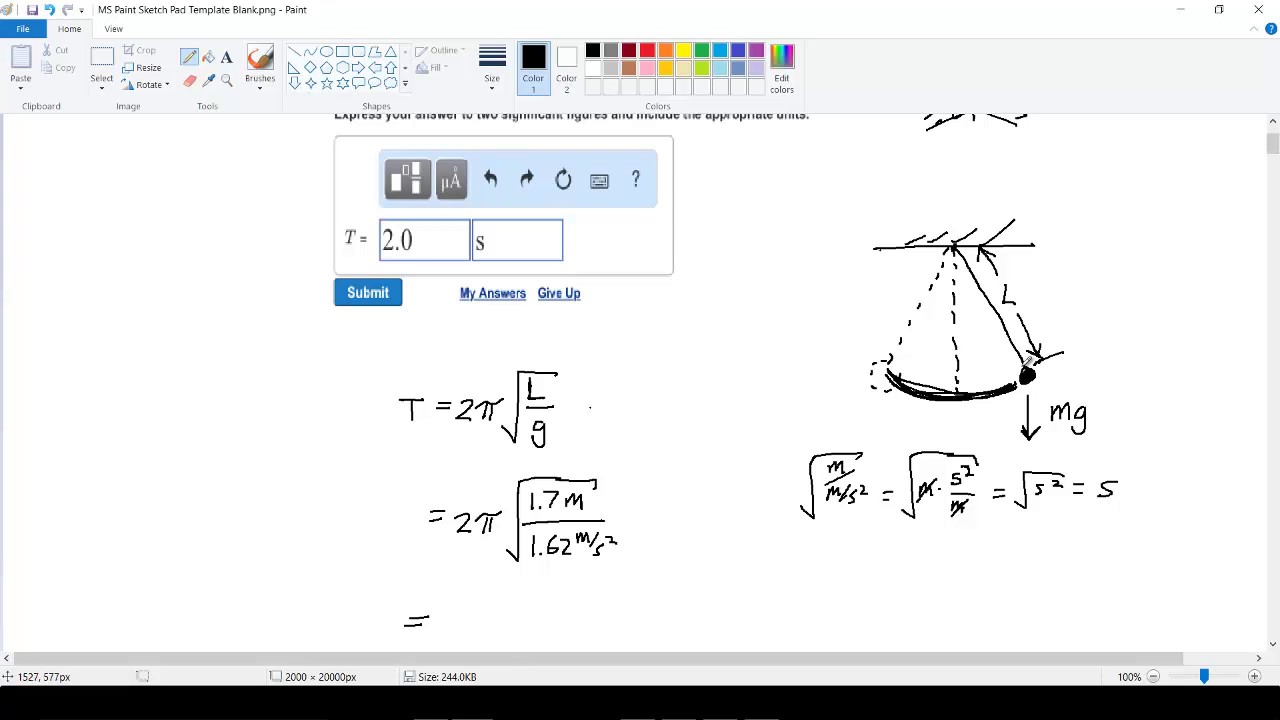The width and height of the screenshot is (1280, 720).
Task: Expand the Shapes gallery more arrow
Action: (x=405, y=84)
